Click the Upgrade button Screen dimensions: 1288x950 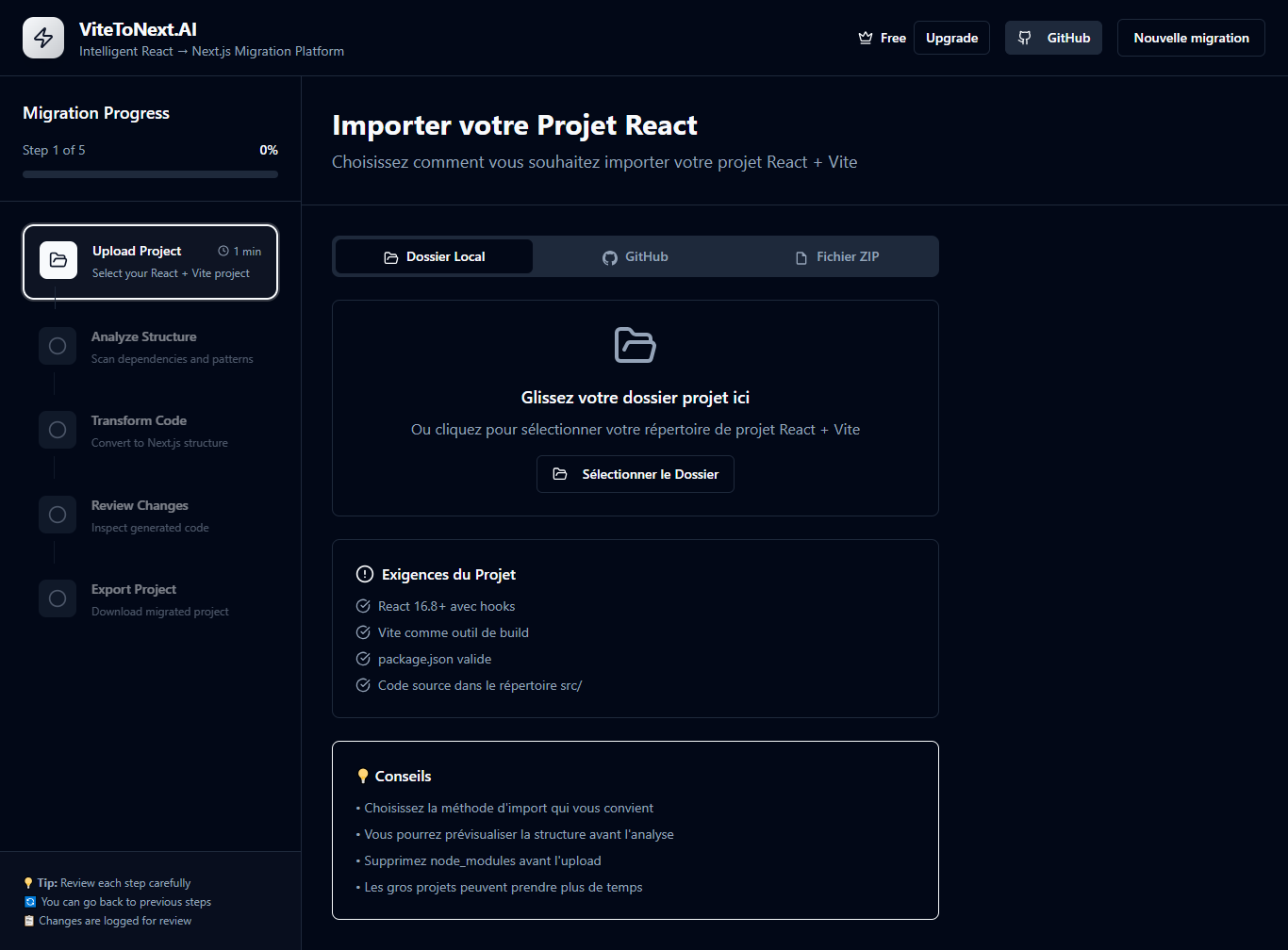(951, 38)
